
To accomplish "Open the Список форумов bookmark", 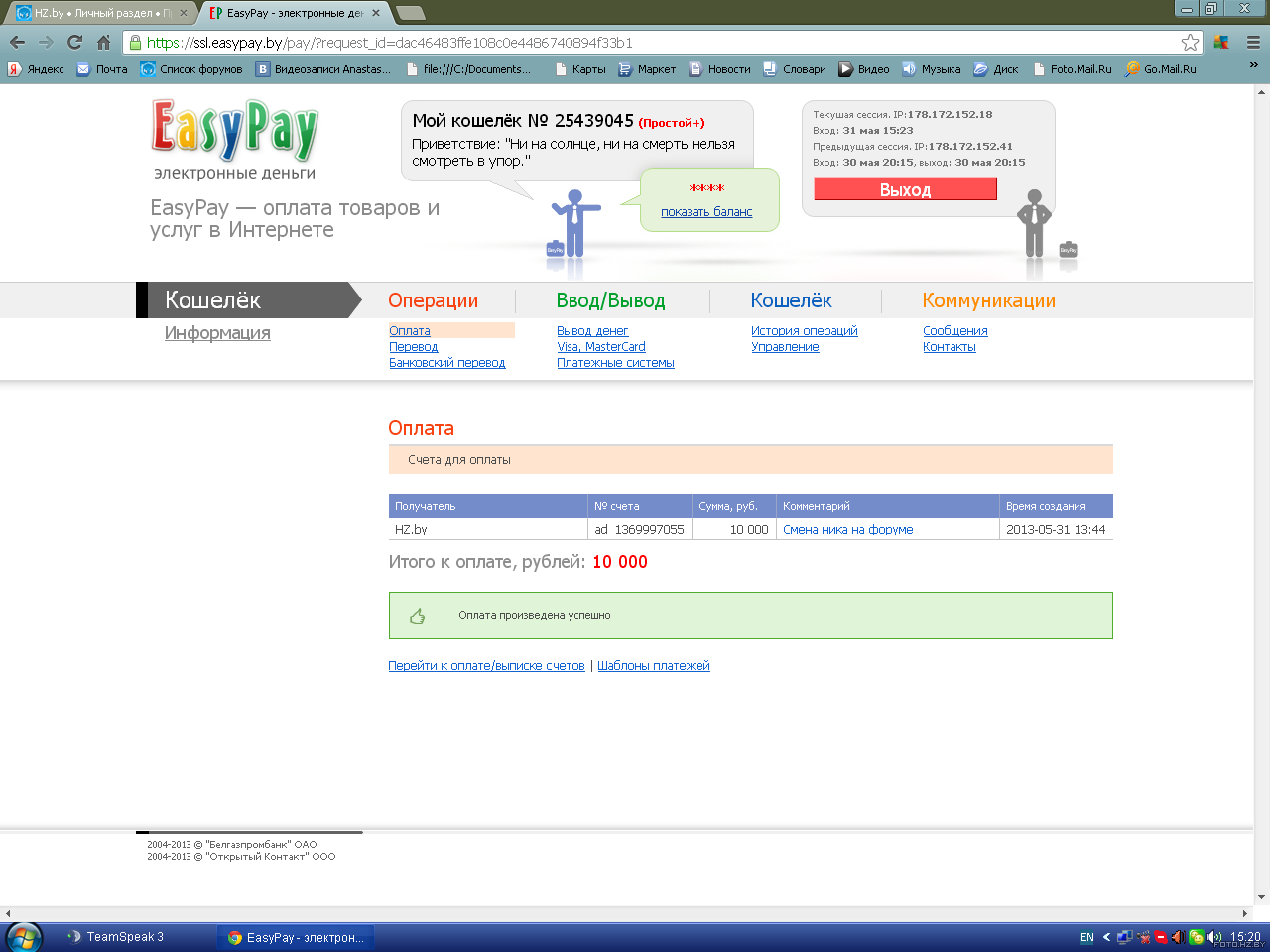I will click(191, 69).
